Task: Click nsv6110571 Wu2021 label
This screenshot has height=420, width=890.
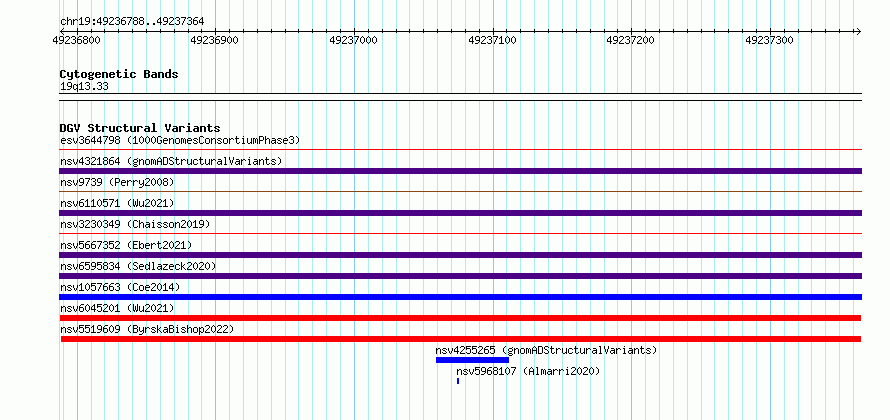Action: (117, 203)
